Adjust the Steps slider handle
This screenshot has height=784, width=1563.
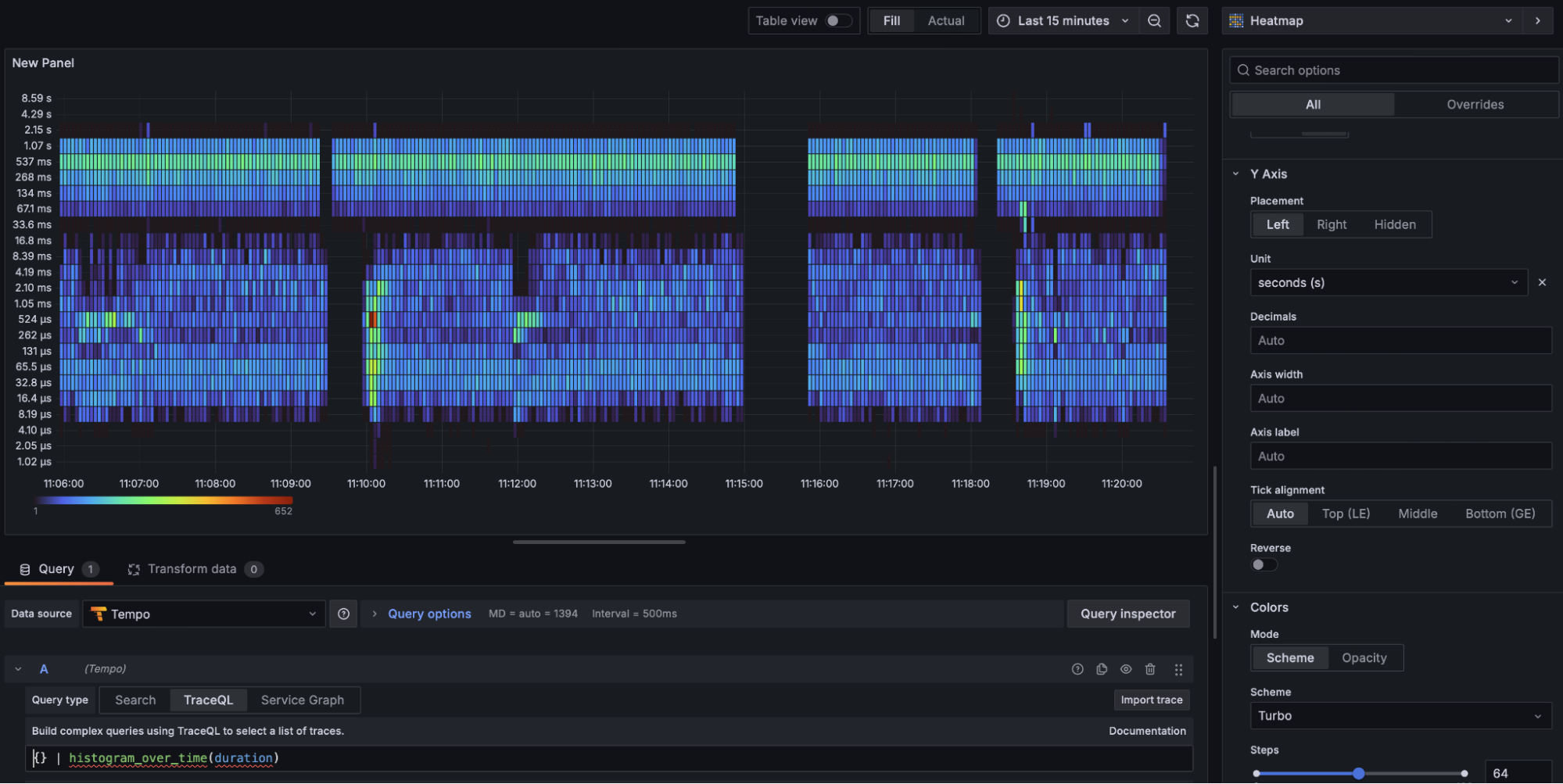1359,773
